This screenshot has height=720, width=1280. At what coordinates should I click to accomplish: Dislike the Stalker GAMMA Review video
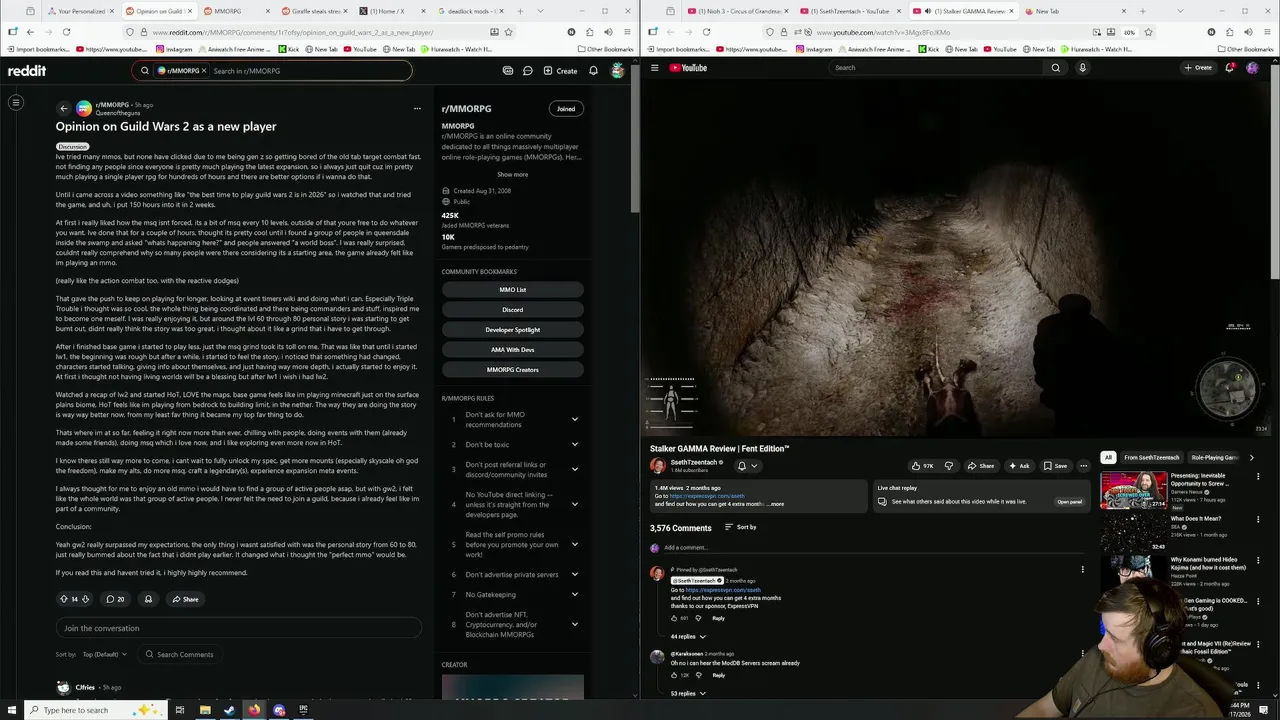[x=949, y=466]
